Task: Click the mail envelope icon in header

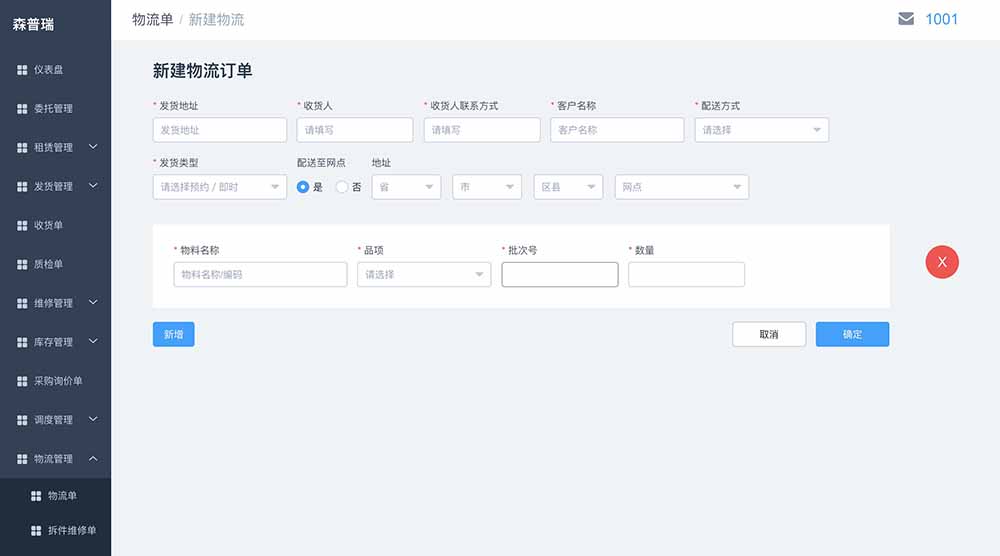Action: [x=906, y=19]
